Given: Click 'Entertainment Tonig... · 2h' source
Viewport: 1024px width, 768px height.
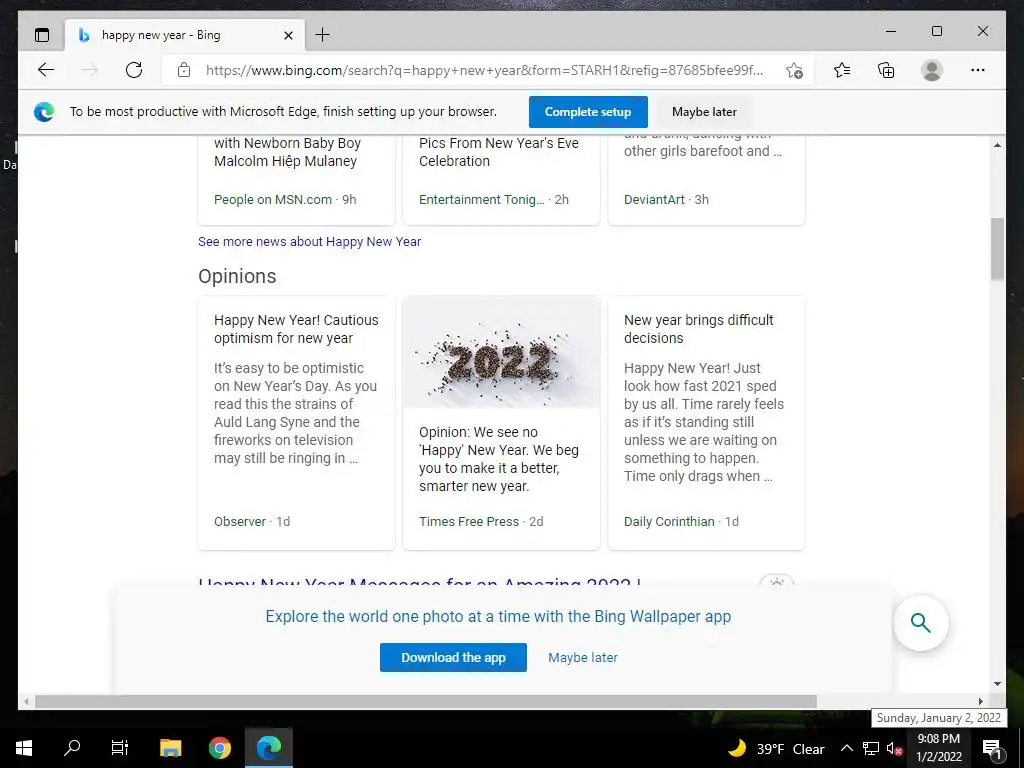Looking at the screenshot, I should coord(494,200).
